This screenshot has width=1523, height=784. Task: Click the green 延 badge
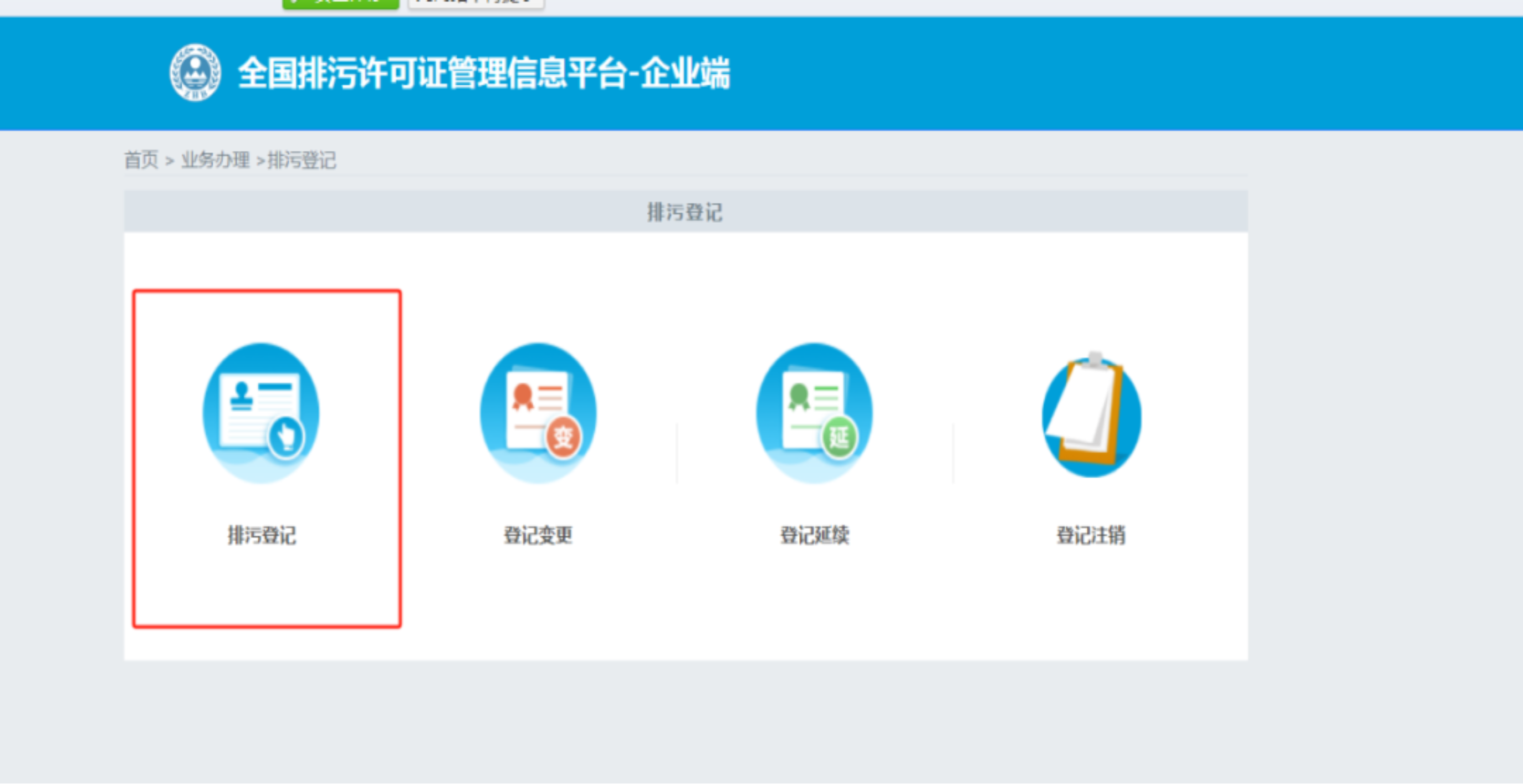tap(839, 438)
